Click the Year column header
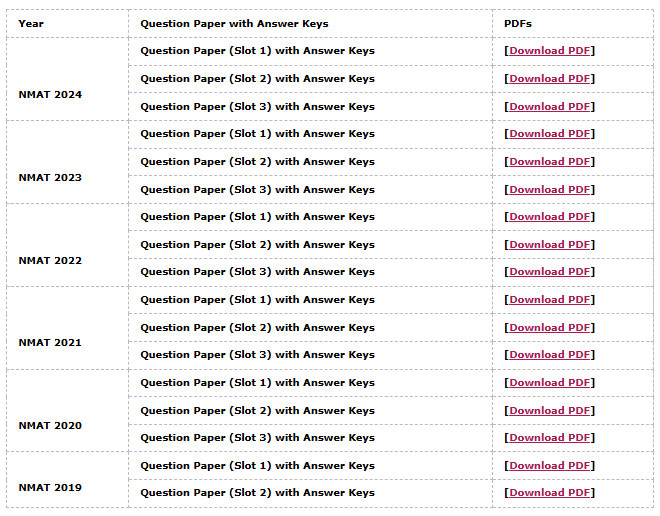660x516 pixels. coord(31,24)
